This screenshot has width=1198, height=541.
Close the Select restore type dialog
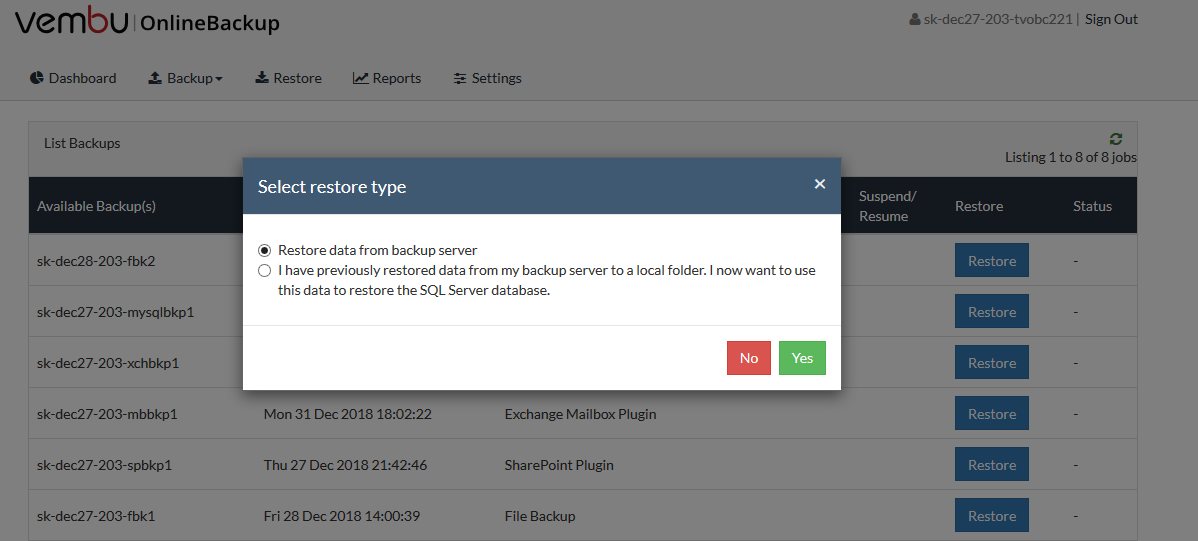820,183
